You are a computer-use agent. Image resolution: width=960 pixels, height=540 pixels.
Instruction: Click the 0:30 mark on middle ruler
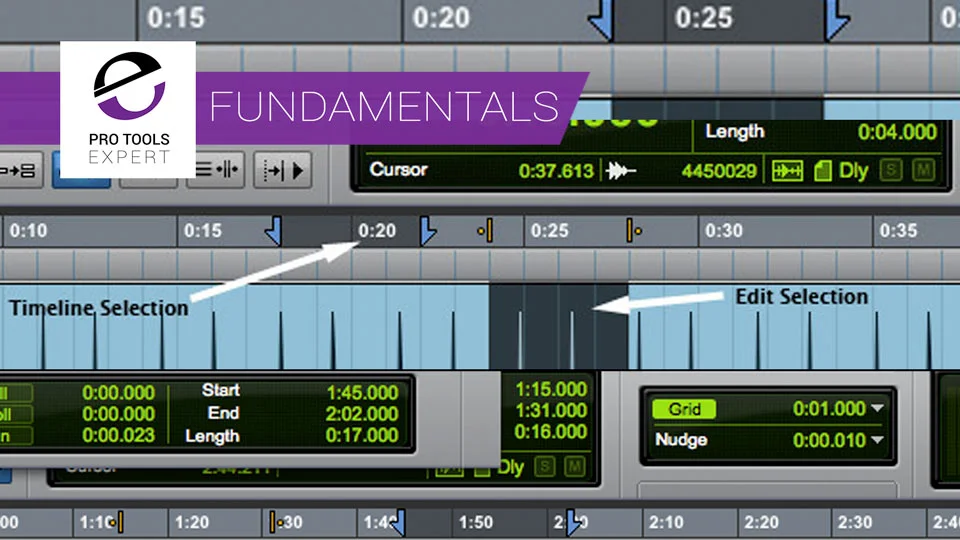click(x=724, y=231)
